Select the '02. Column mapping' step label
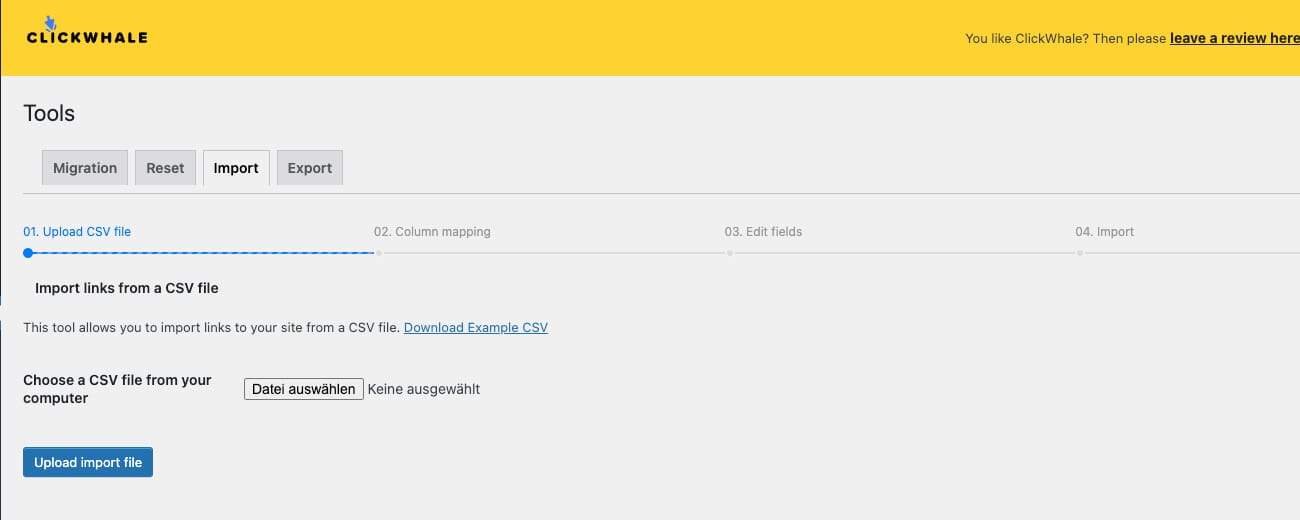The height and width of the screenshot is (520, 1300). coord(432,232)
